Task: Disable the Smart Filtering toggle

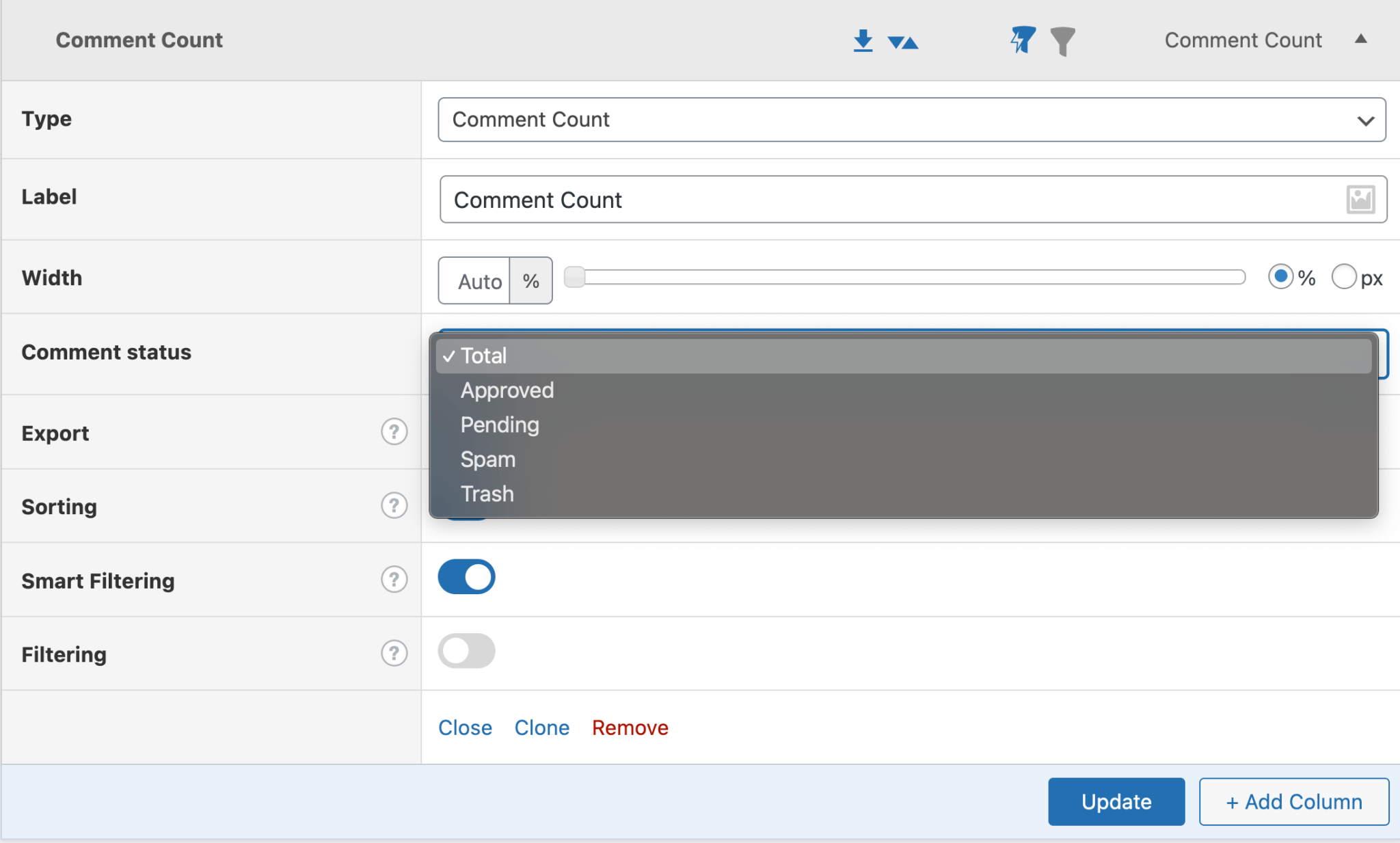Action: click(x=466, y=577)
